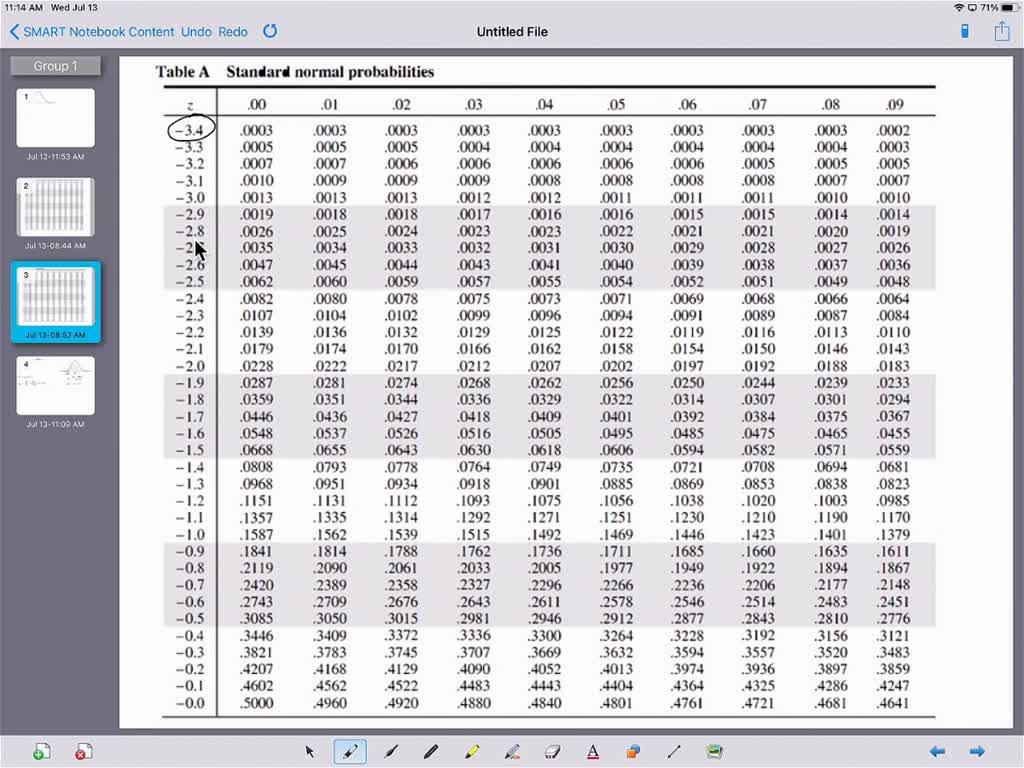Select the Highlighter tool
Image resolution: width=1024 pixels, height=768 pixels.
[471, 751]
